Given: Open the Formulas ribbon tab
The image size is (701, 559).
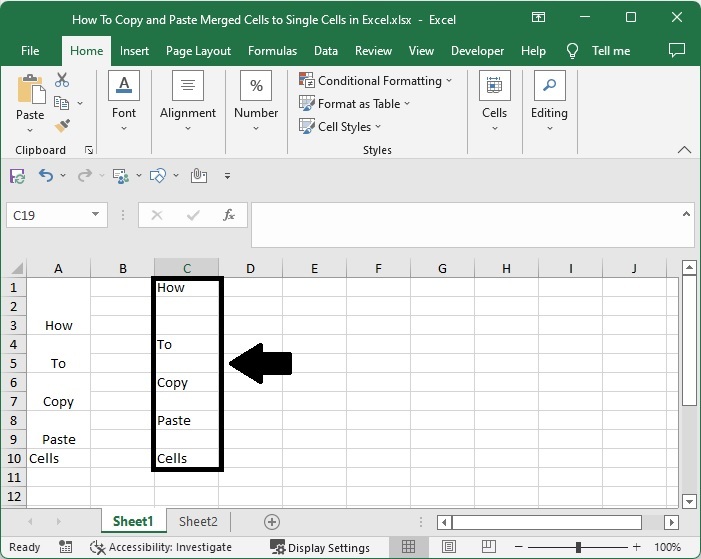Looking at the screenshot, I should (x=272, y=51).
